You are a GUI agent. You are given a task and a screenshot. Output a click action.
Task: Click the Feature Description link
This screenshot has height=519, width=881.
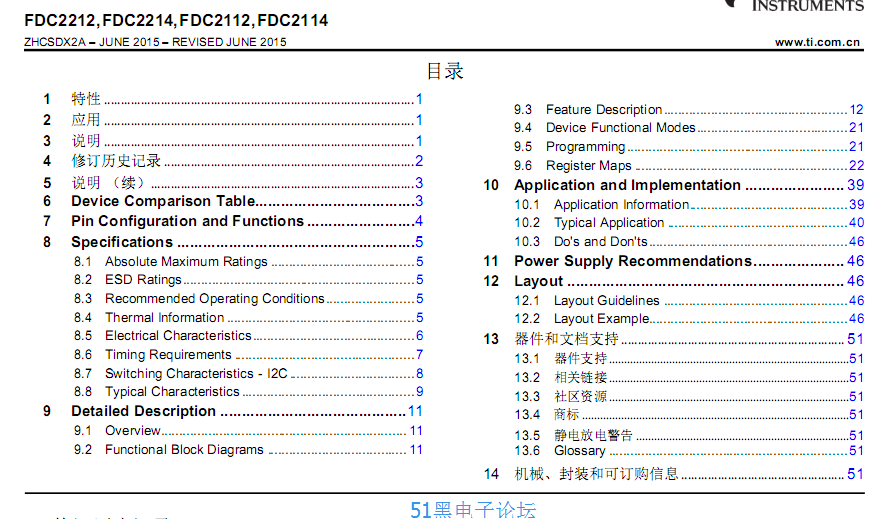[x=604, y=110]
